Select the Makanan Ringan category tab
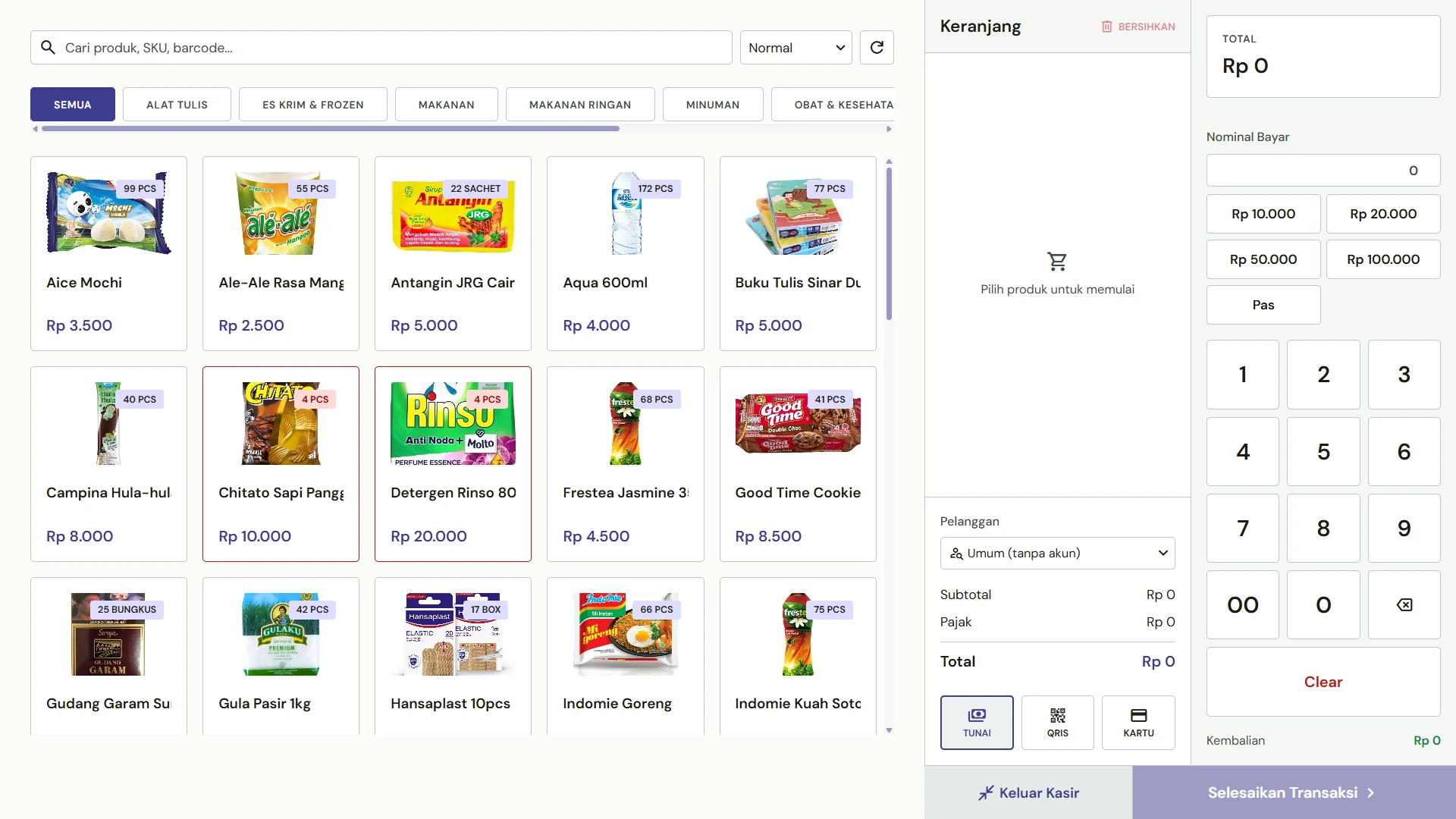 click(x=580, y=105)
